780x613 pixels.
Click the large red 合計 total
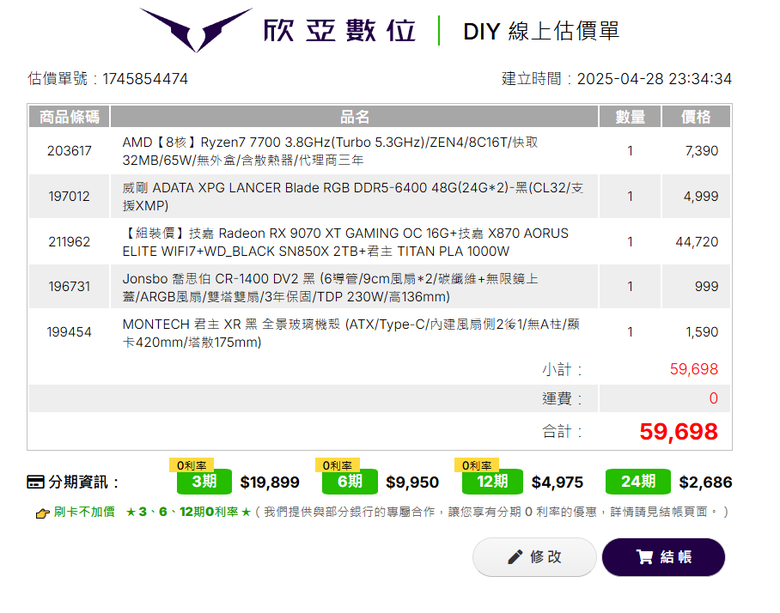tap(679, 431)
